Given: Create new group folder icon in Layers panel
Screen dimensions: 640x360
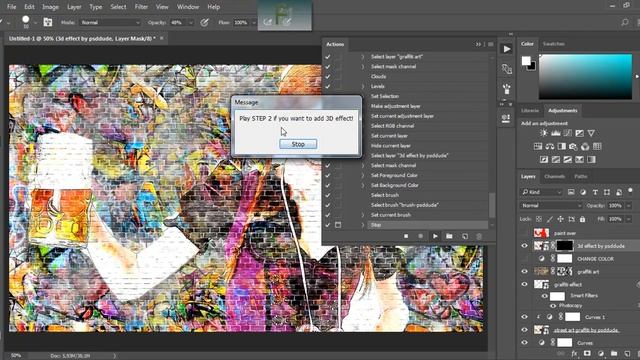Looking at the screenshot, I should (x=614, y=353).
